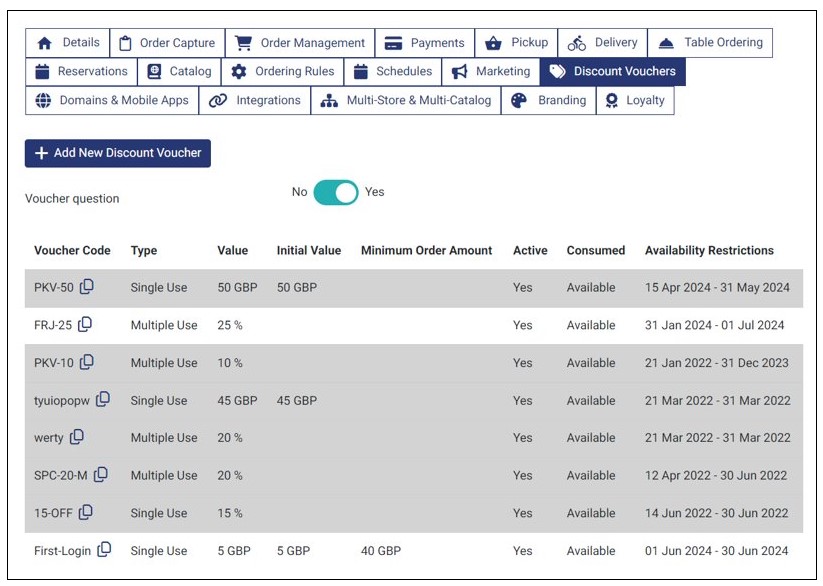Click the SPC-20-M voucher code text
Screen dimensions: 823x586
tap(61, 476)
